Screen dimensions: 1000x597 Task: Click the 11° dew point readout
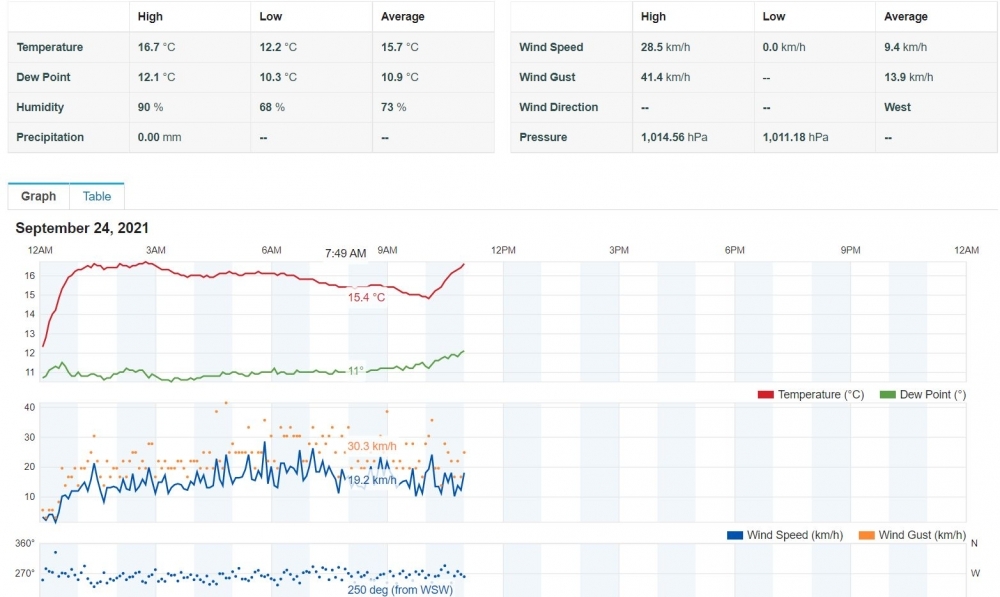coord(355,371)
